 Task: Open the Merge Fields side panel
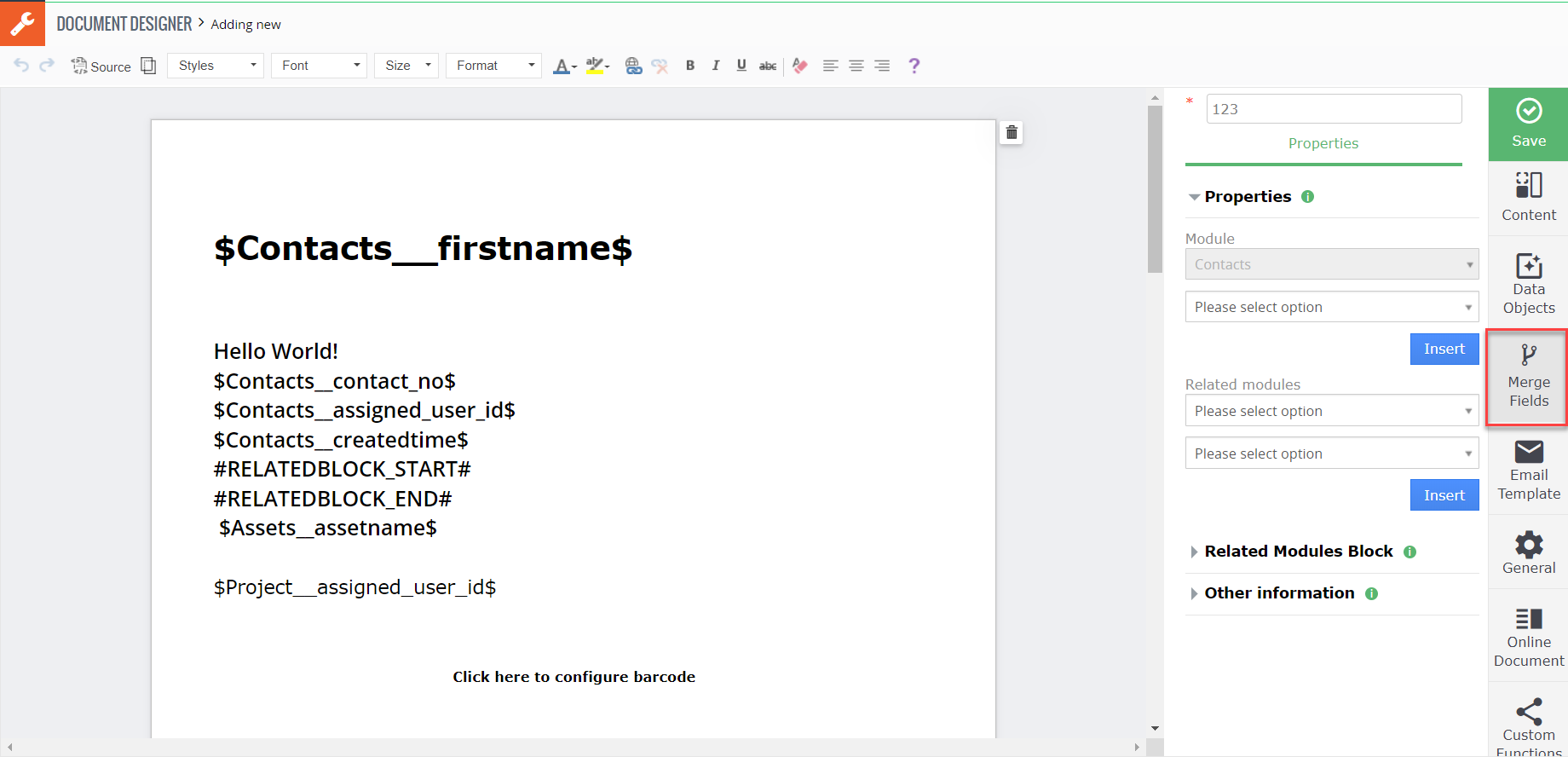tap(1529, 377)
